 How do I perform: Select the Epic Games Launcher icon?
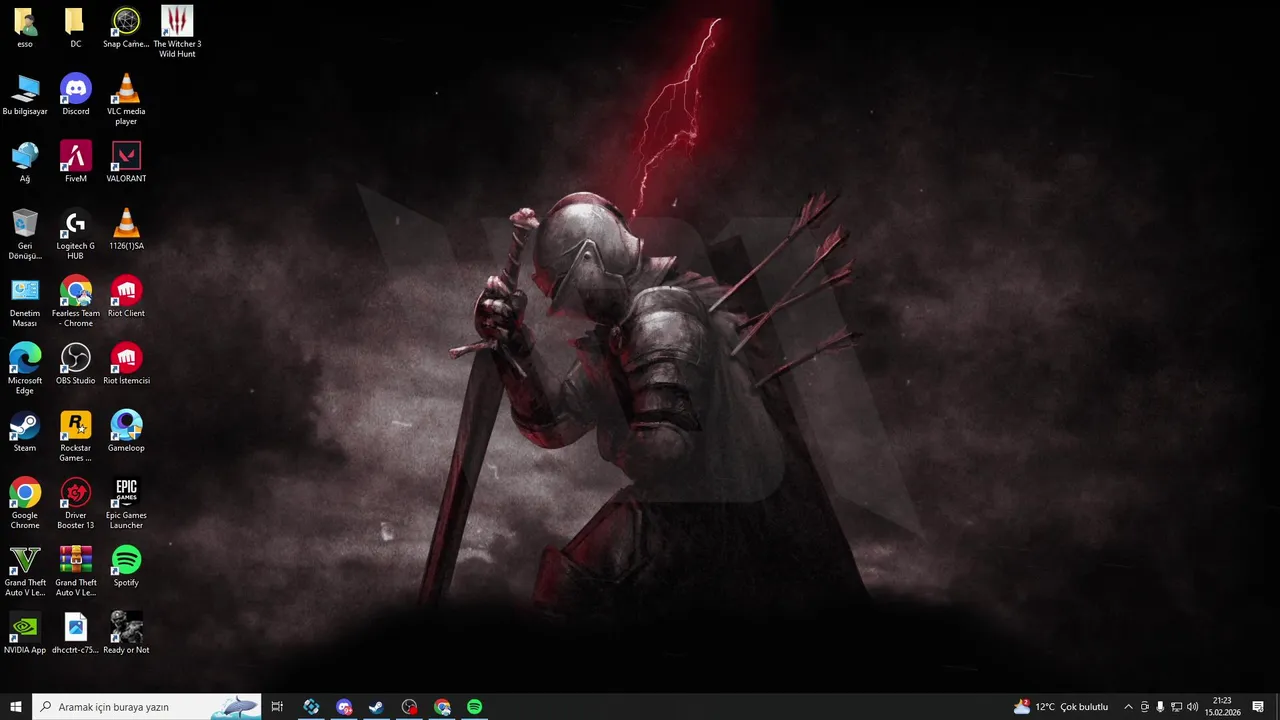click(x=126, y=502)
